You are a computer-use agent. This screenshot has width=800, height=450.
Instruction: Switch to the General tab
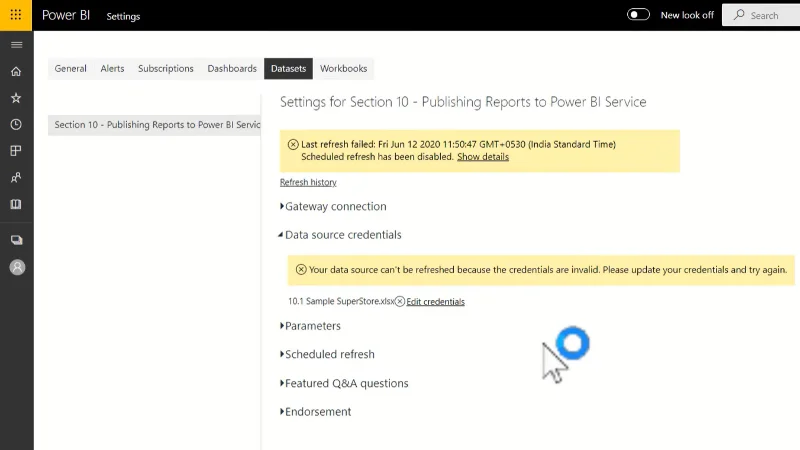(70, 68)
